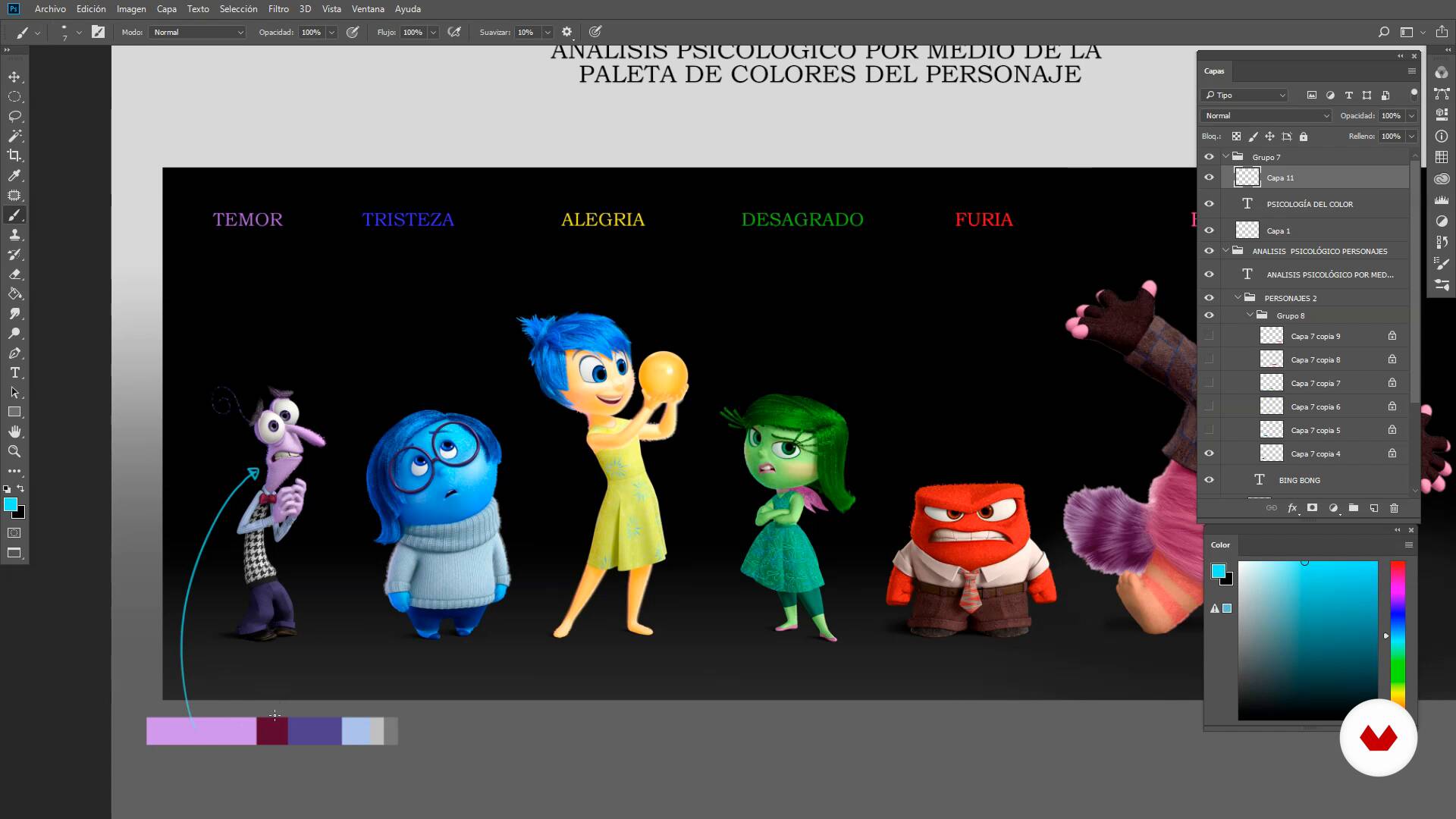
Task: Click the lilac palette swatch on canvas
Action: tap(201, 731)
